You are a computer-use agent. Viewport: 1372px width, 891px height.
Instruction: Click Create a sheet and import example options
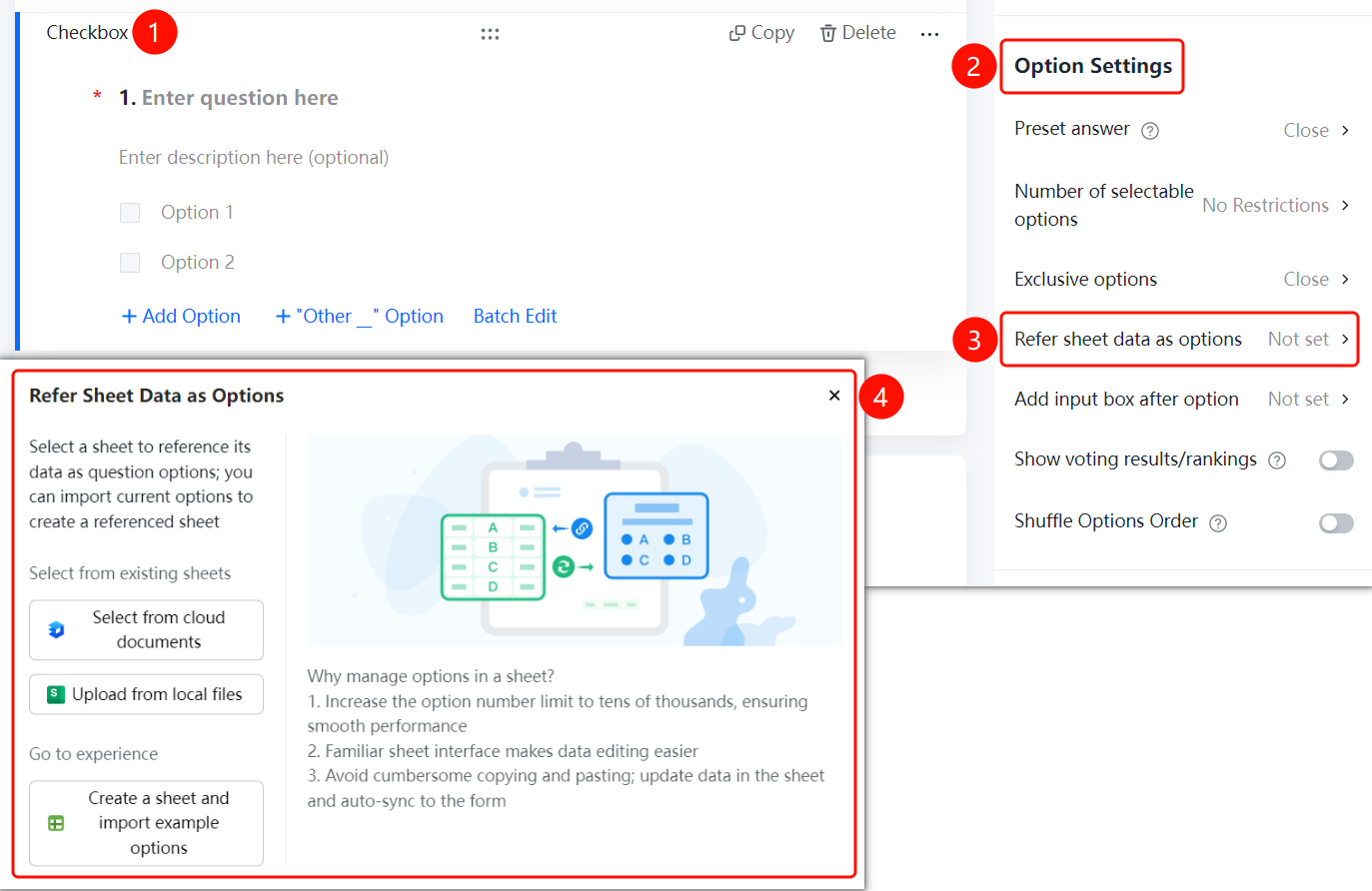pos(146,823)
